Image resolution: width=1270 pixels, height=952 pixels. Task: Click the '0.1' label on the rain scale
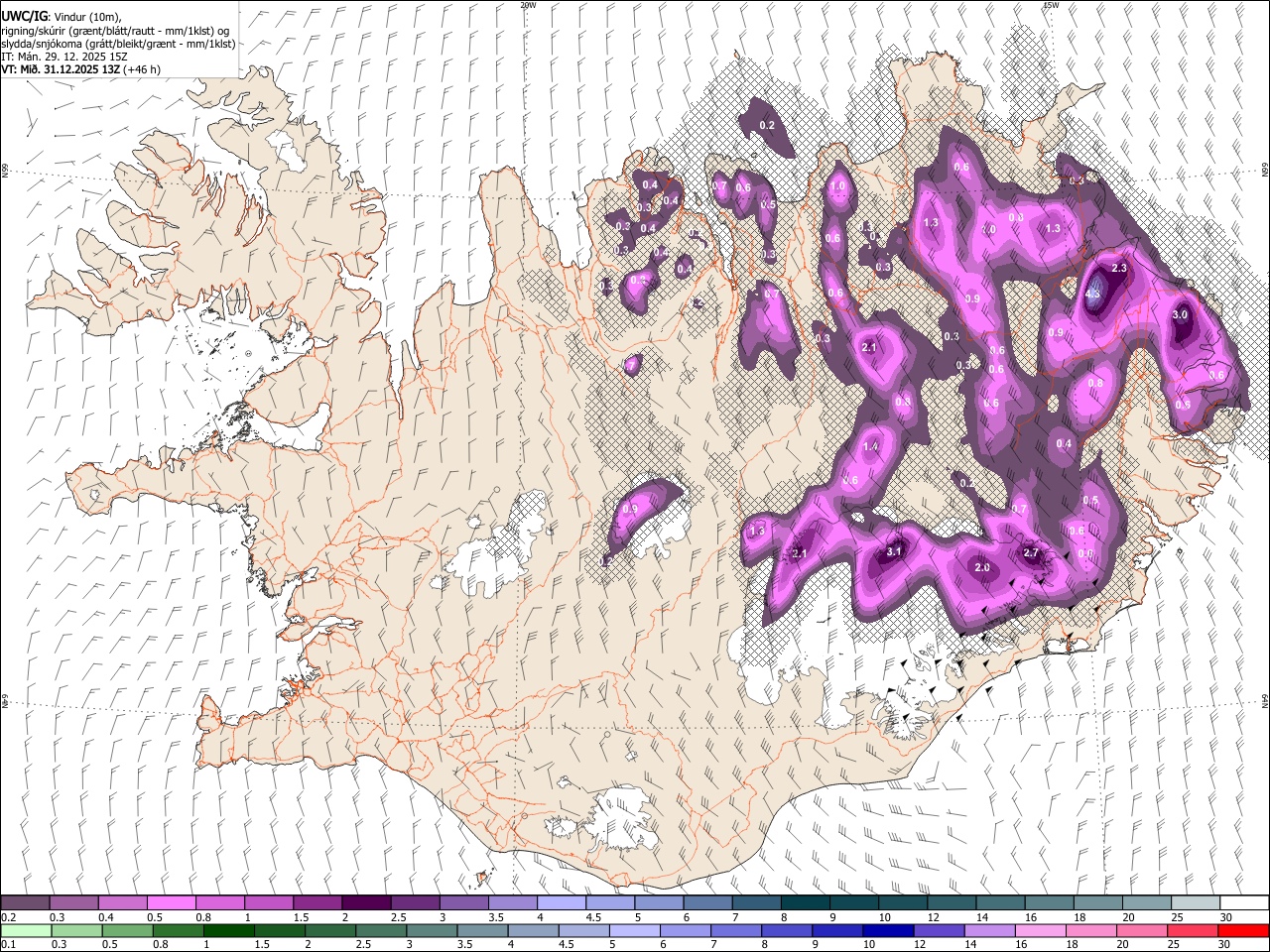tap(8, 946)
